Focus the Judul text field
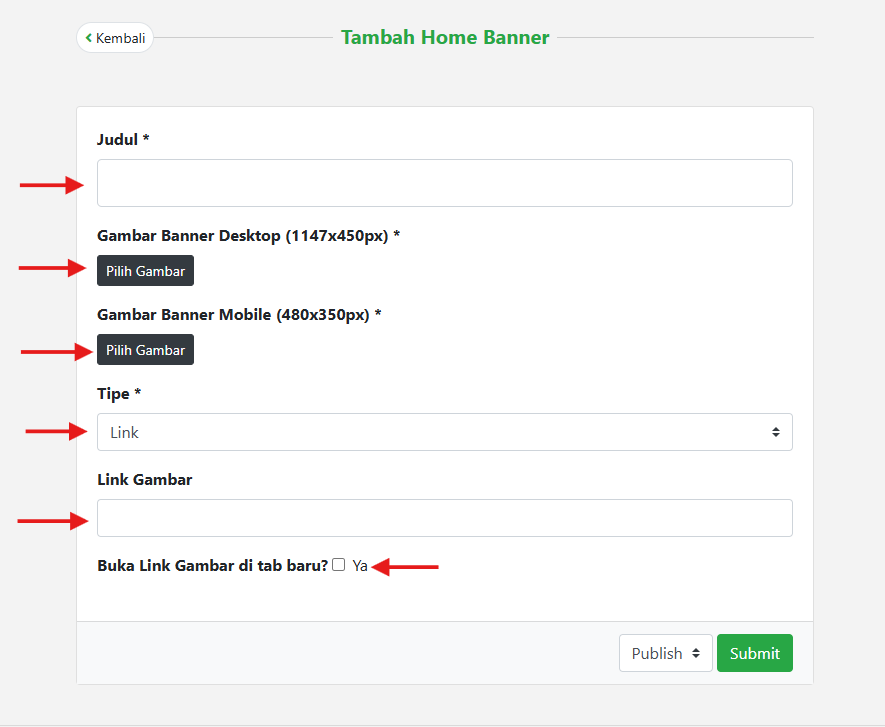The height and width of the screenshot is (727, 885). coord(444,183)
